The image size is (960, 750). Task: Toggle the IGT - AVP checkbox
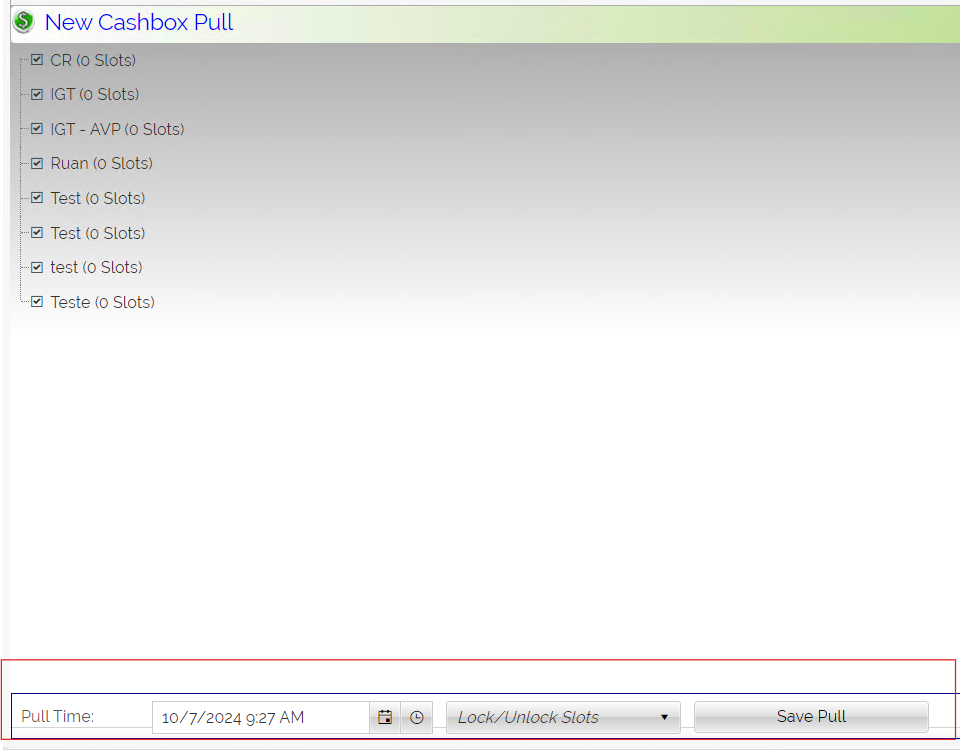point(37,129)
